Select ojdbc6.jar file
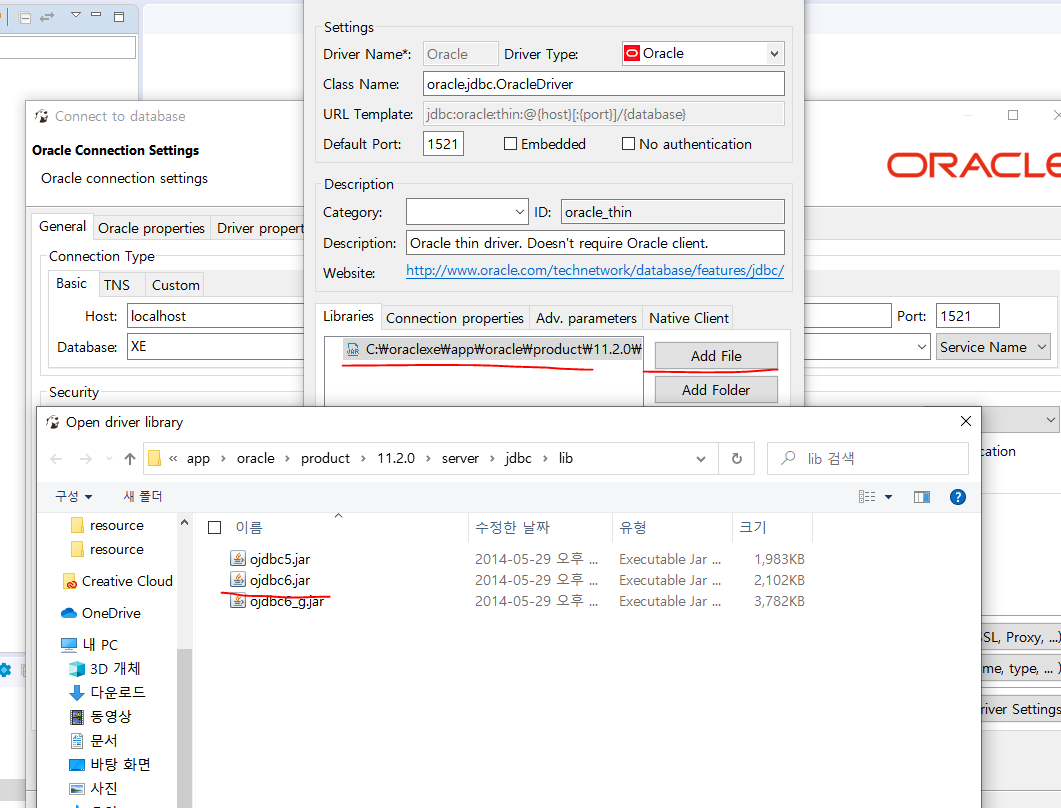1061x808 pixels. tap(280, 580)
